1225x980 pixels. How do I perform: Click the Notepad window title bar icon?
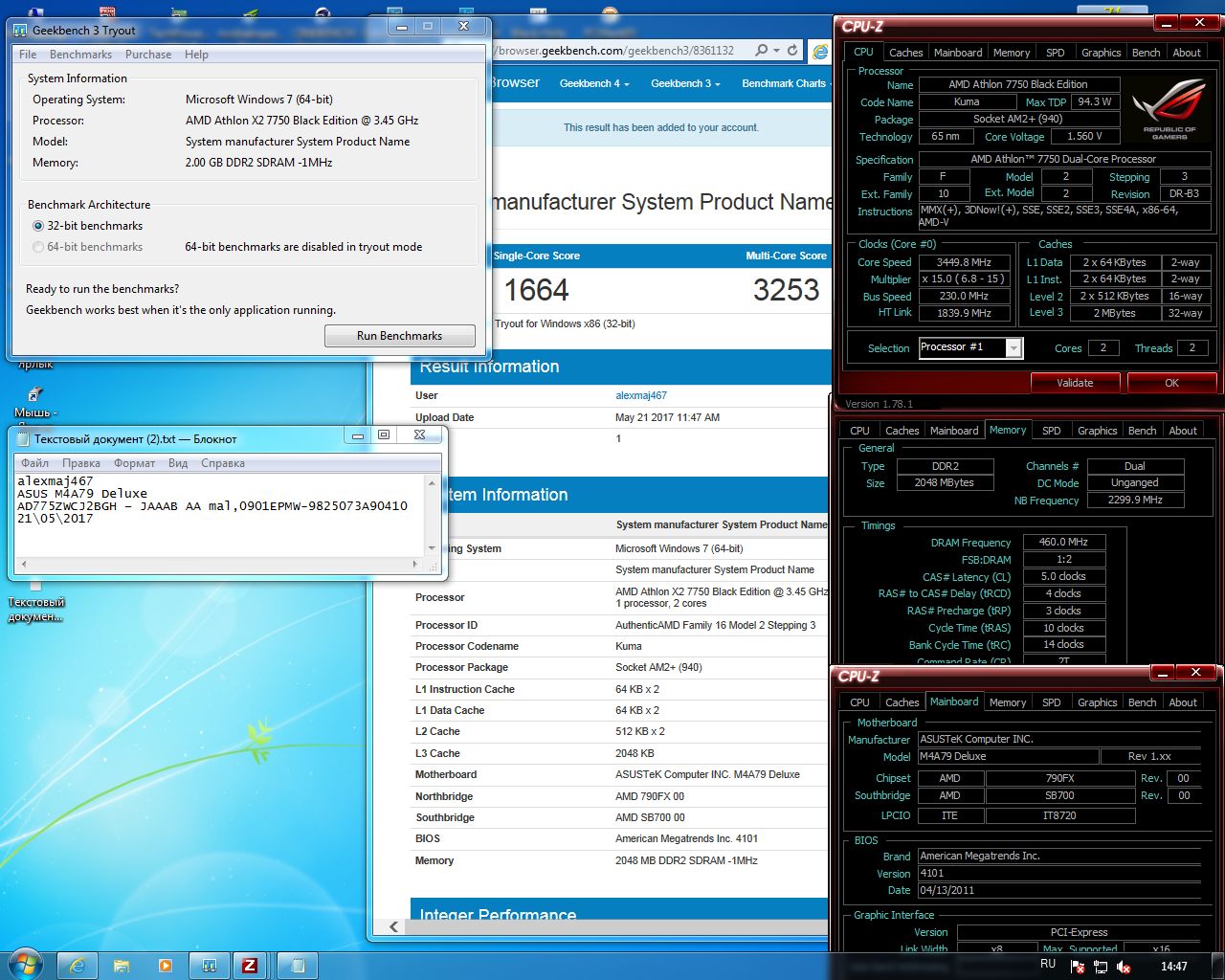[22, 438]
